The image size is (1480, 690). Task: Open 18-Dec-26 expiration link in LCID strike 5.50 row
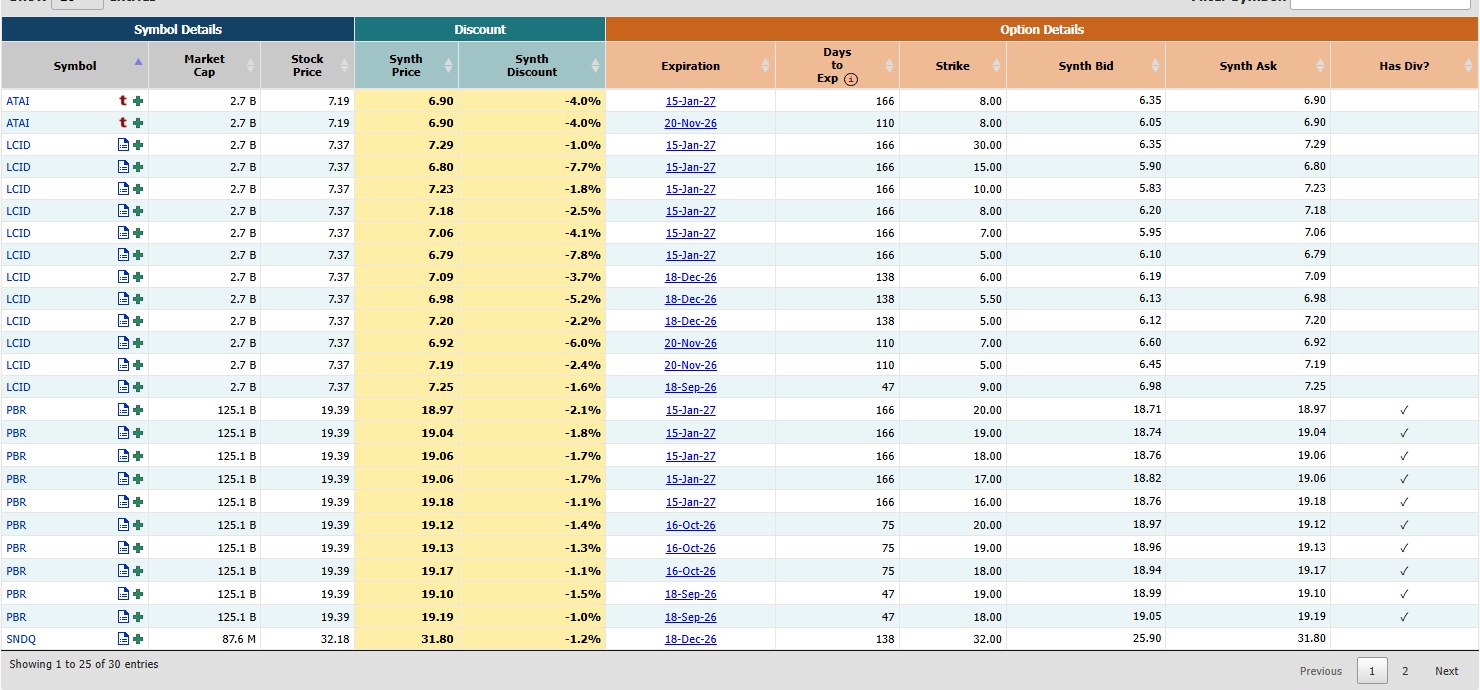(x=690, y=299)
